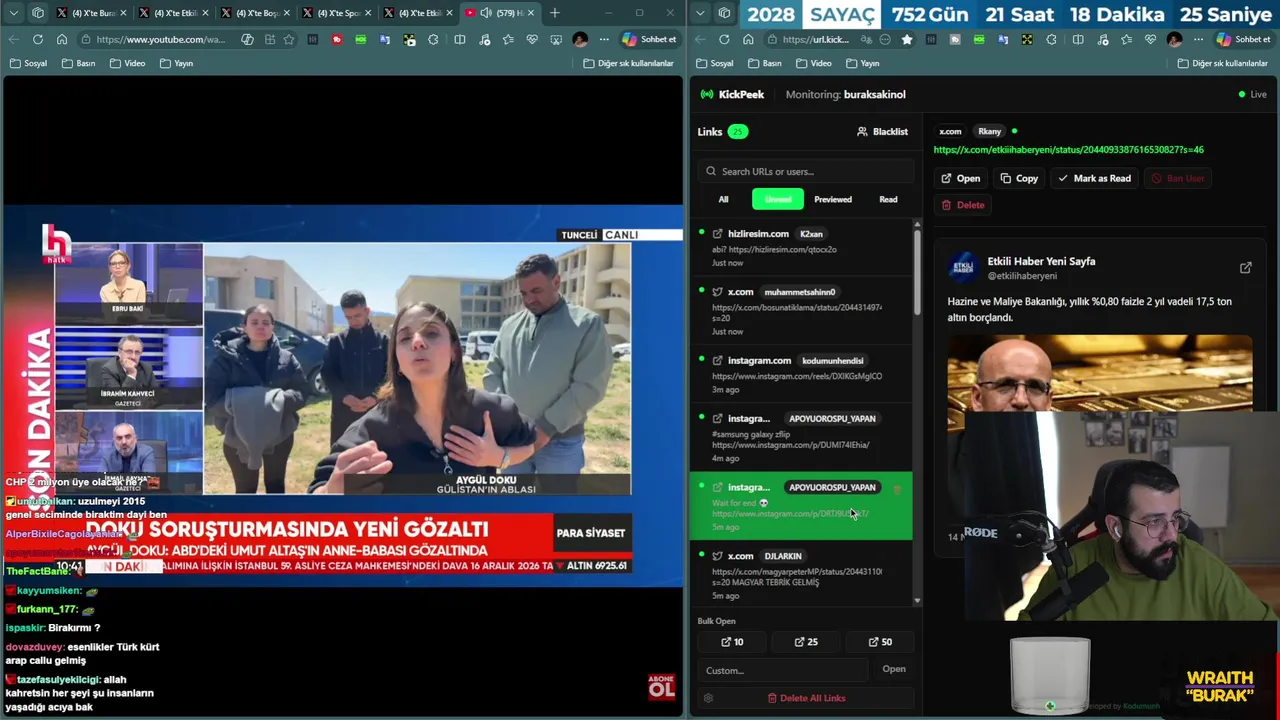Click the Twitter bird icon on muhammetsahinn0 row
The image size is (1280, 720).
tap(717, 292)
